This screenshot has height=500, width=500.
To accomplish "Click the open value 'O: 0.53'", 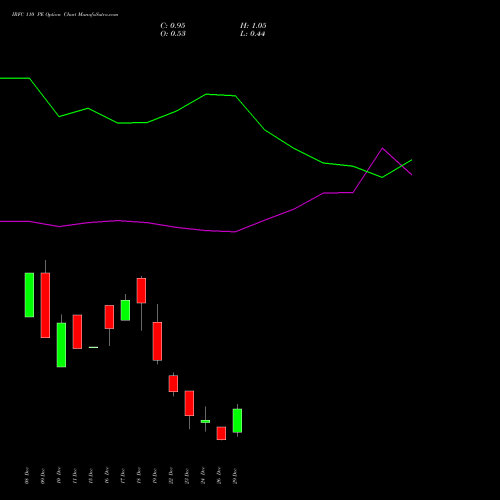I will [173, 34].
